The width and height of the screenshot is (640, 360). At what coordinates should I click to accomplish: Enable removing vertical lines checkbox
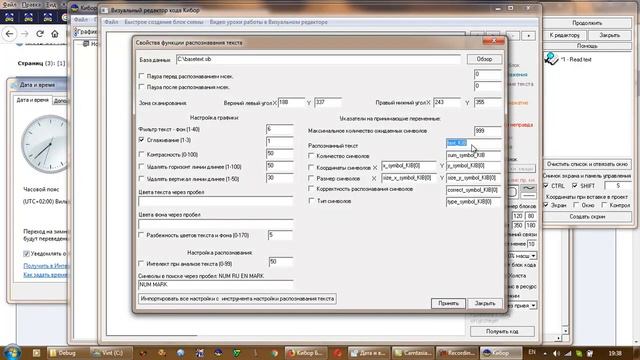pyautogui.click(x=141, y=179)
